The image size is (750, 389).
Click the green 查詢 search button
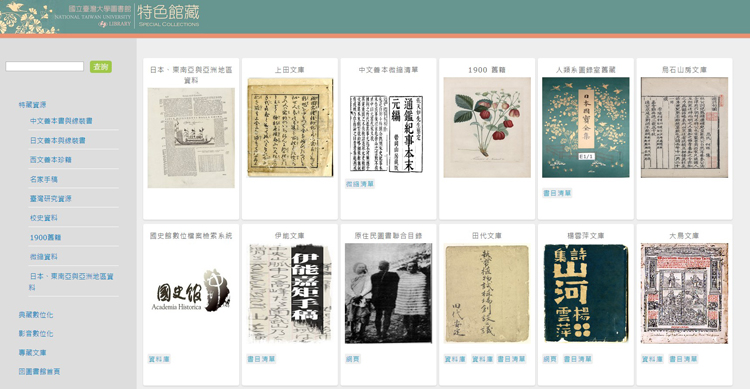pos(101,67)
